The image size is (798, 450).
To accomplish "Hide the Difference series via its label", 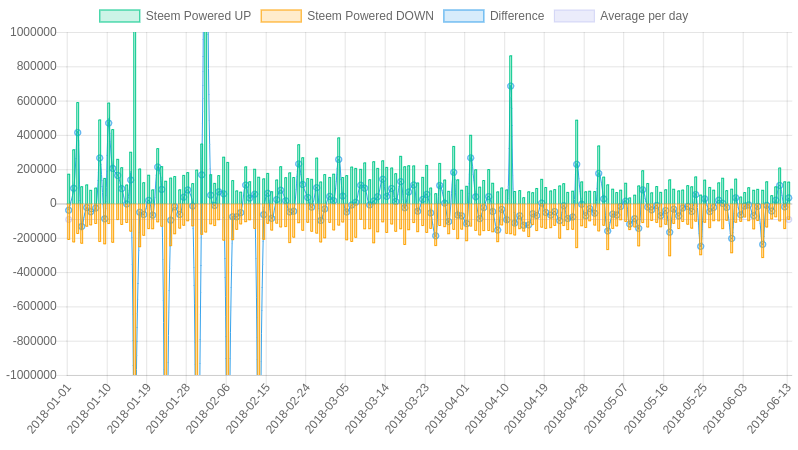I will pos(517,16).
